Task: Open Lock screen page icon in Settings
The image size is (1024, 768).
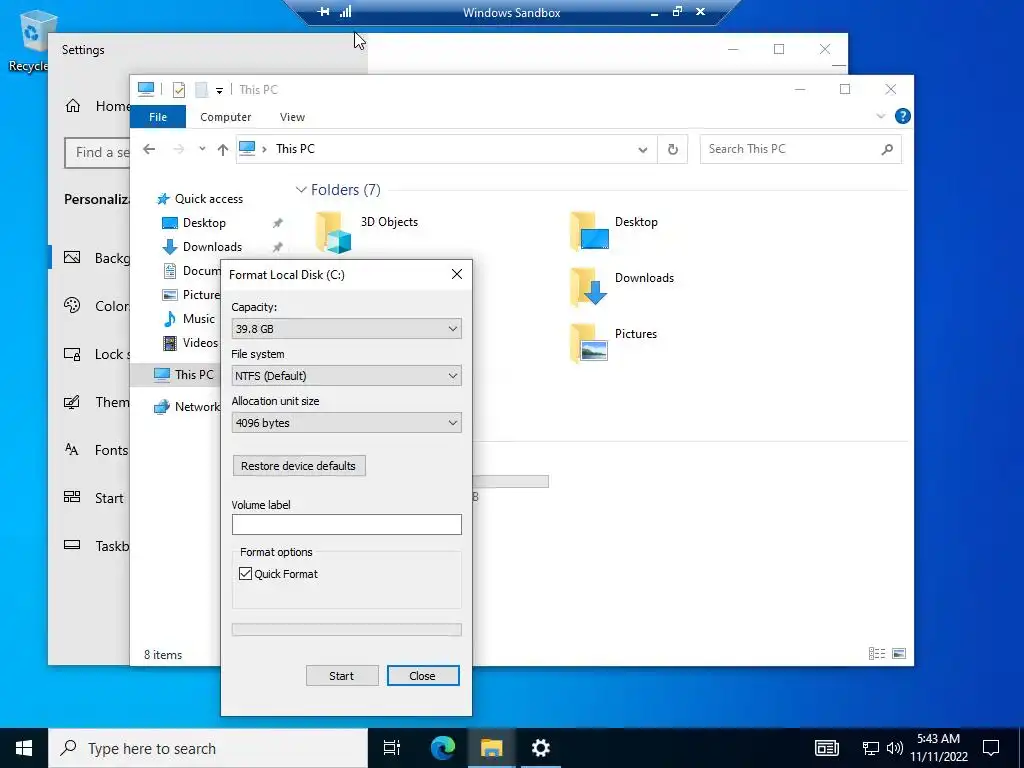Action: [72, 353]
